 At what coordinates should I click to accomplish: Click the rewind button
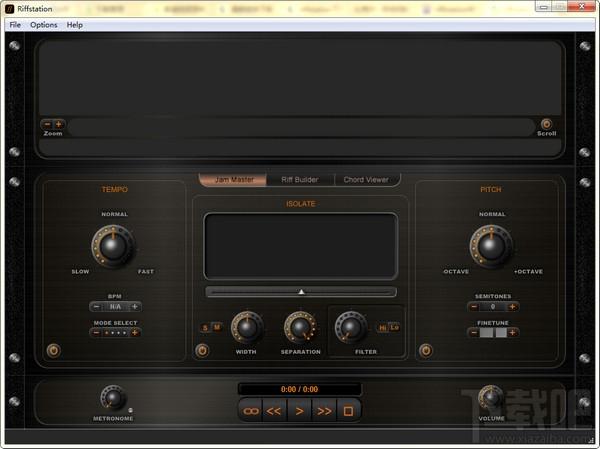pyautogui.click(x=274, y=411)
